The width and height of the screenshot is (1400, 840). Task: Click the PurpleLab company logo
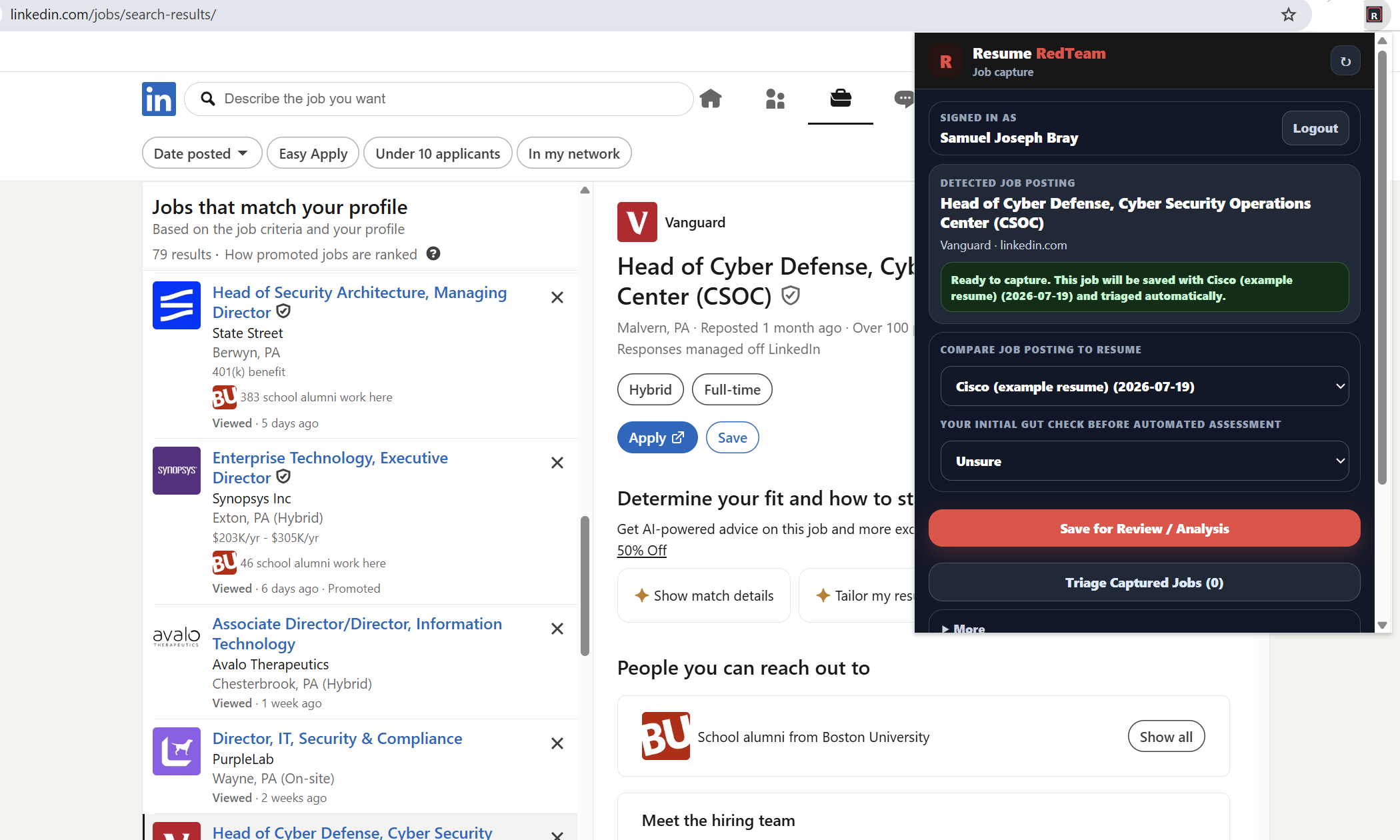177,751
